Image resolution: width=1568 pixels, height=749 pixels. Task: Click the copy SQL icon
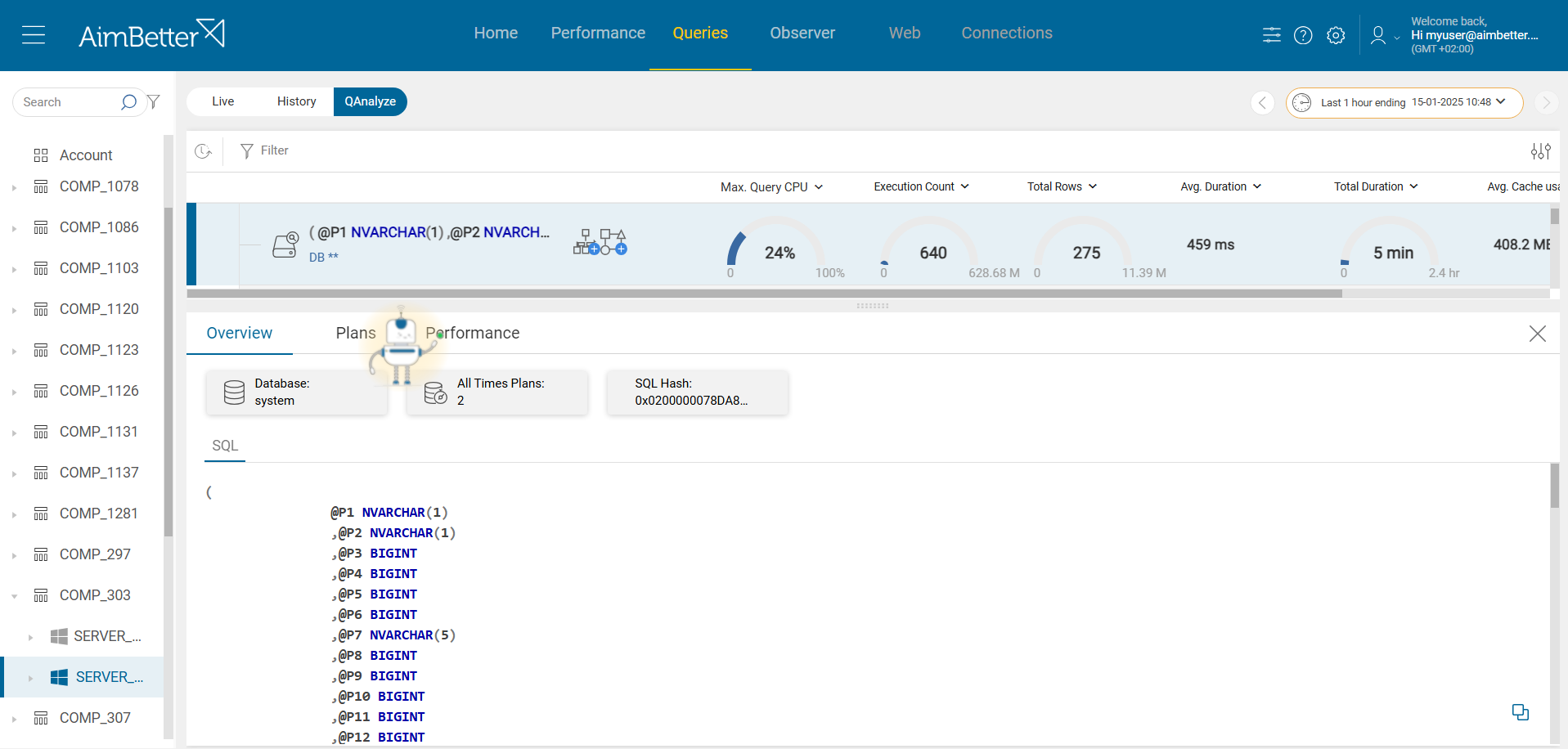1521,712
